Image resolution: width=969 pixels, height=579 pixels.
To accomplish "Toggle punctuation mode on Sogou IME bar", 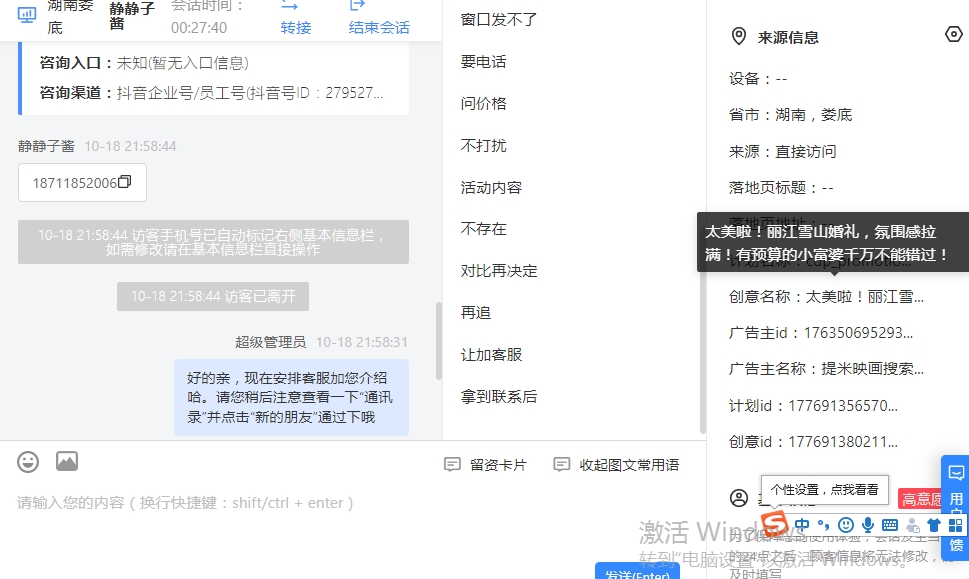I will (x=823, y=525).
